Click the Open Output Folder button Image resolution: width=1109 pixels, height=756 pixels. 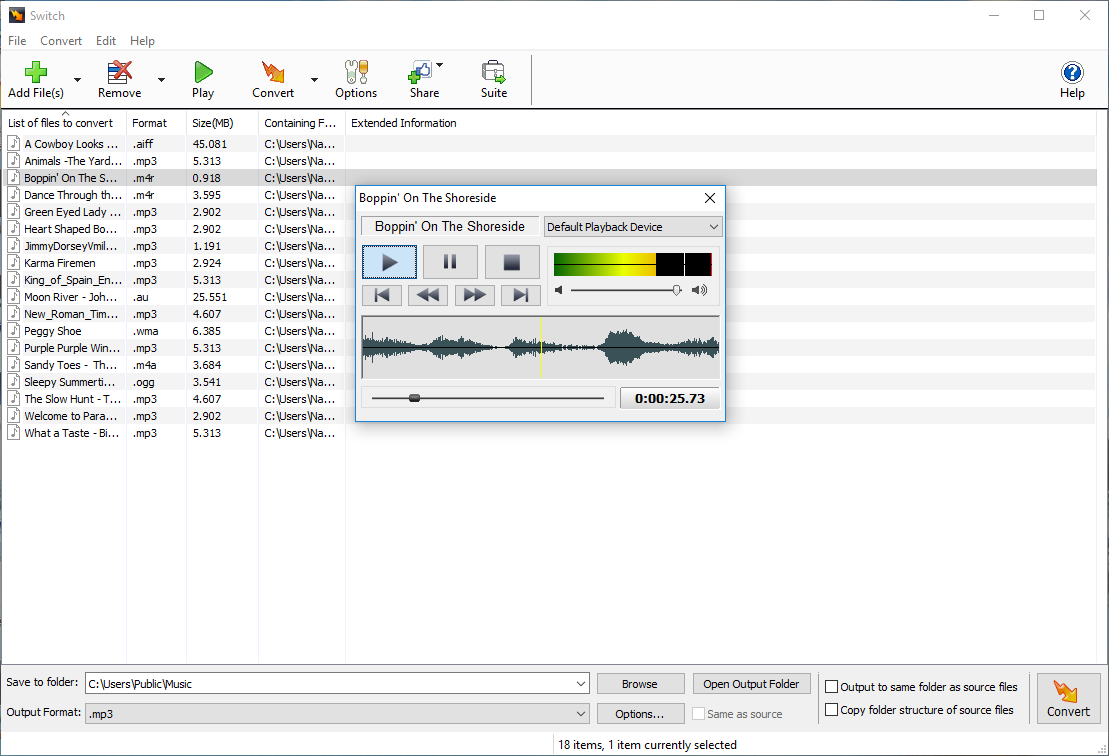point(751,683)
